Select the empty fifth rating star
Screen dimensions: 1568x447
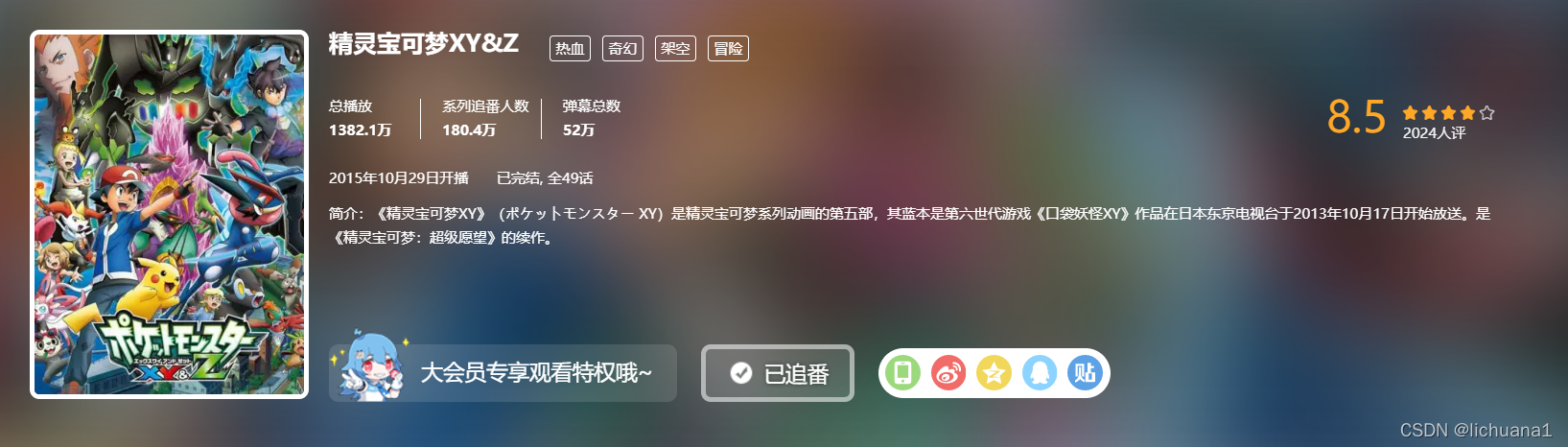1486,113
